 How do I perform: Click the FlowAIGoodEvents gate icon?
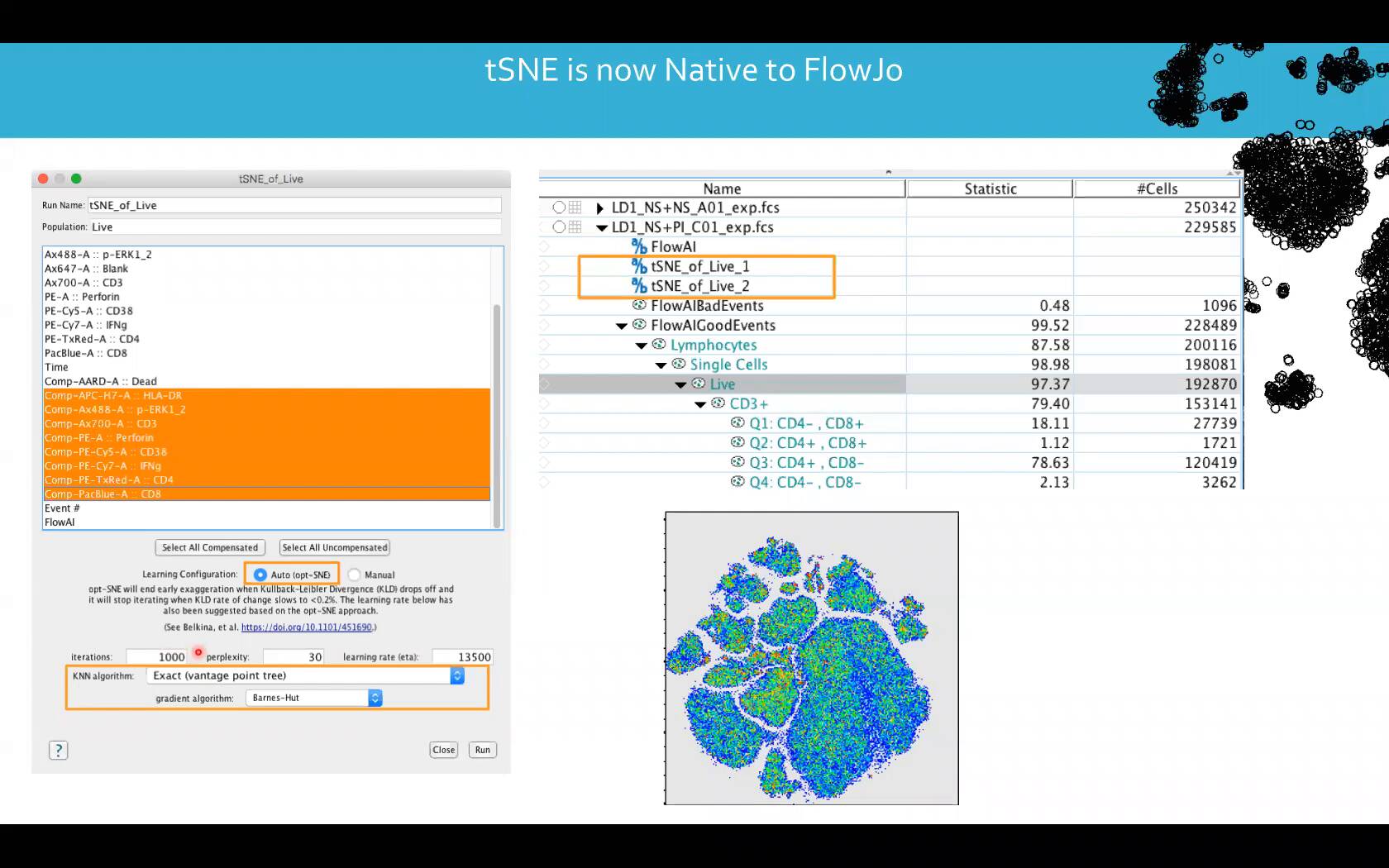pos(639,325)
